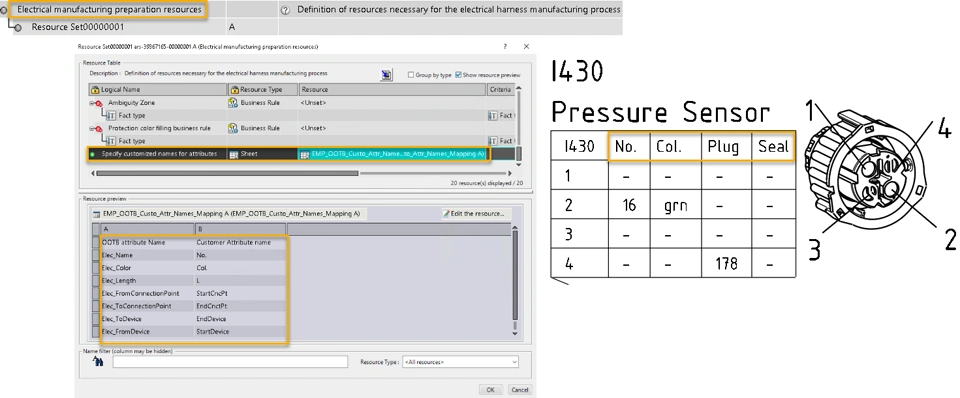Click the Business Rule icon in Ambiguity Zone row
The image size is (960, 398).
point(233,102)
